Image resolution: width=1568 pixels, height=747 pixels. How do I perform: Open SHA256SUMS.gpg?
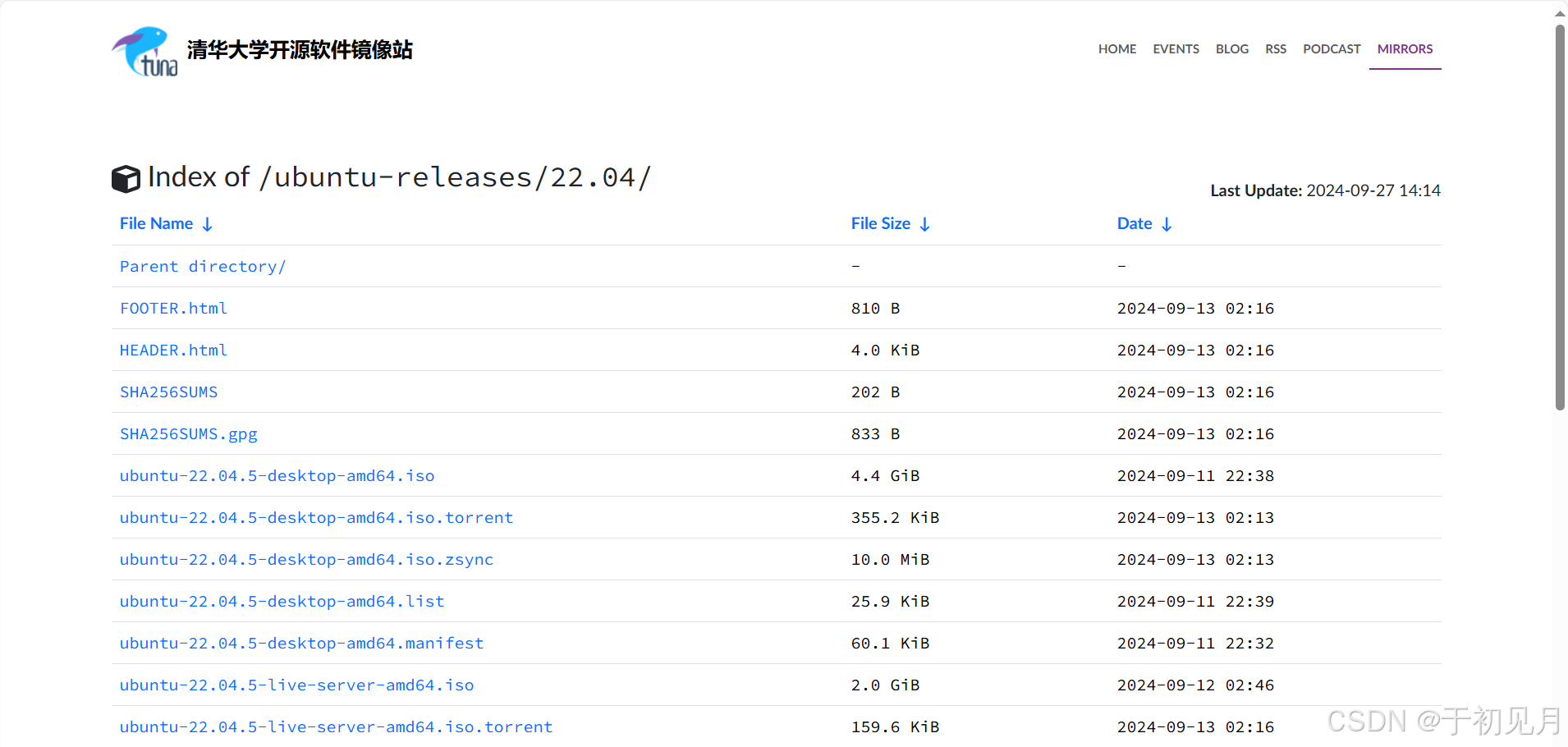[188, 433]
